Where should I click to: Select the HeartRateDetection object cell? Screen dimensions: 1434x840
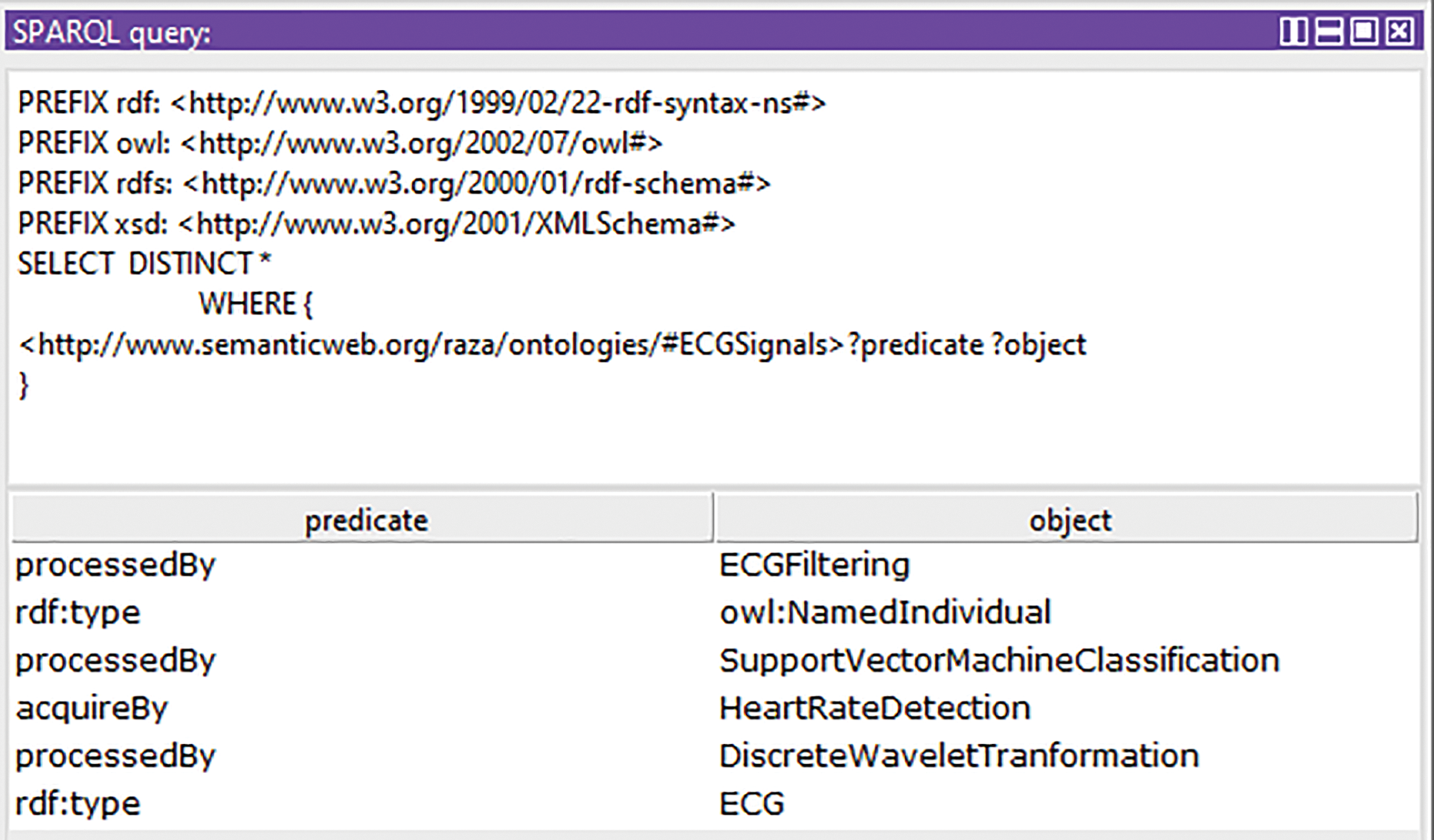pos(875,708)
